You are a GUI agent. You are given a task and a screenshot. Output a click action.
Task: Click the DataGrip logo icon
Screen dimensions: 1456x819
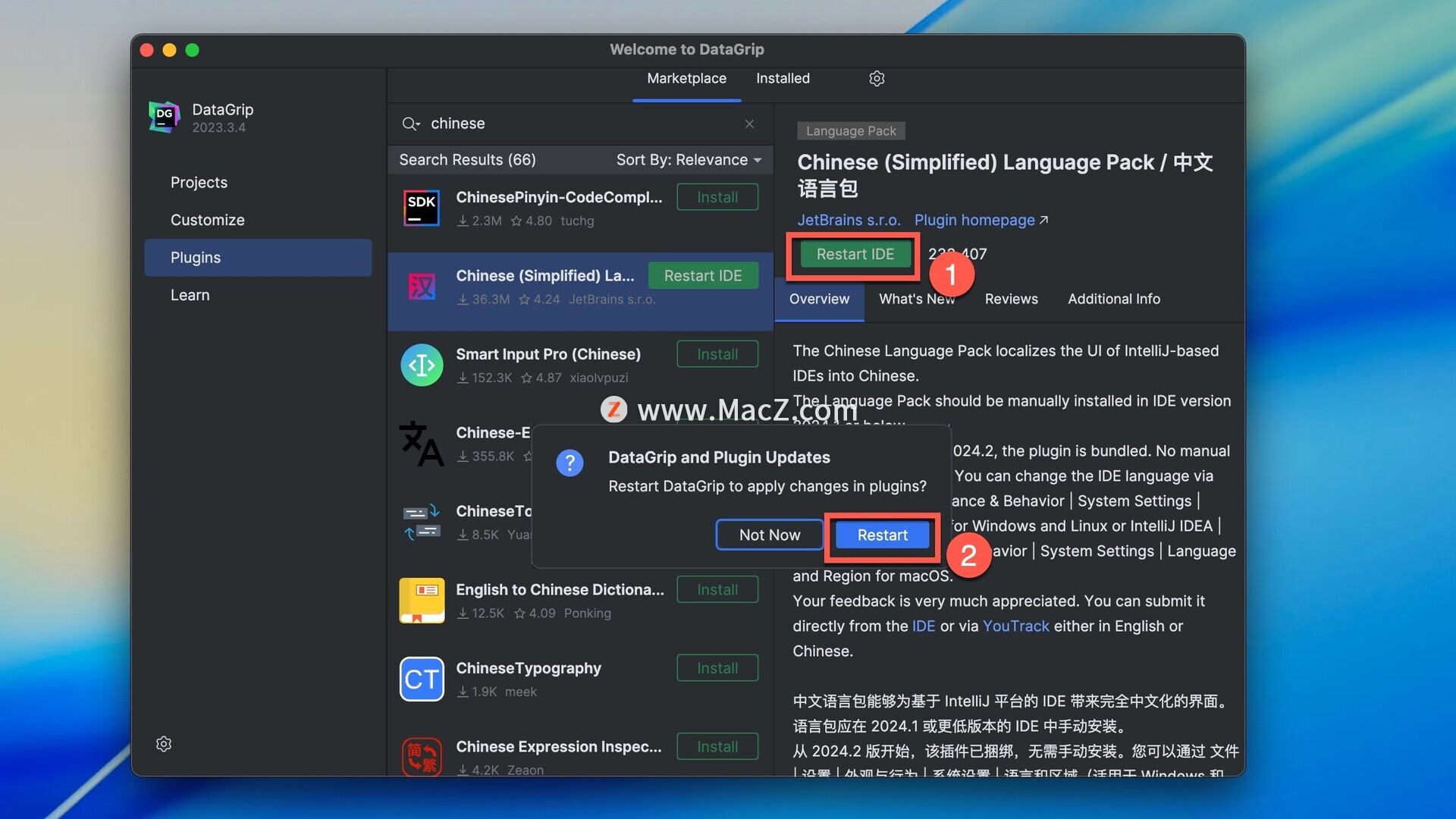pos(164,117)
